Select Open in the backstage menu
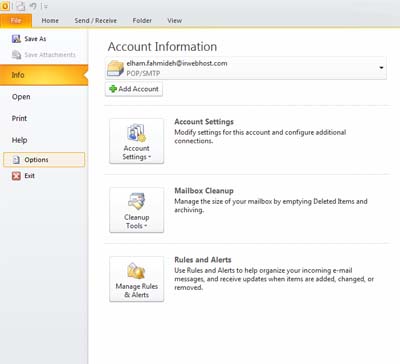The width and height of the screenshot is (400, 364). (21, 97)
